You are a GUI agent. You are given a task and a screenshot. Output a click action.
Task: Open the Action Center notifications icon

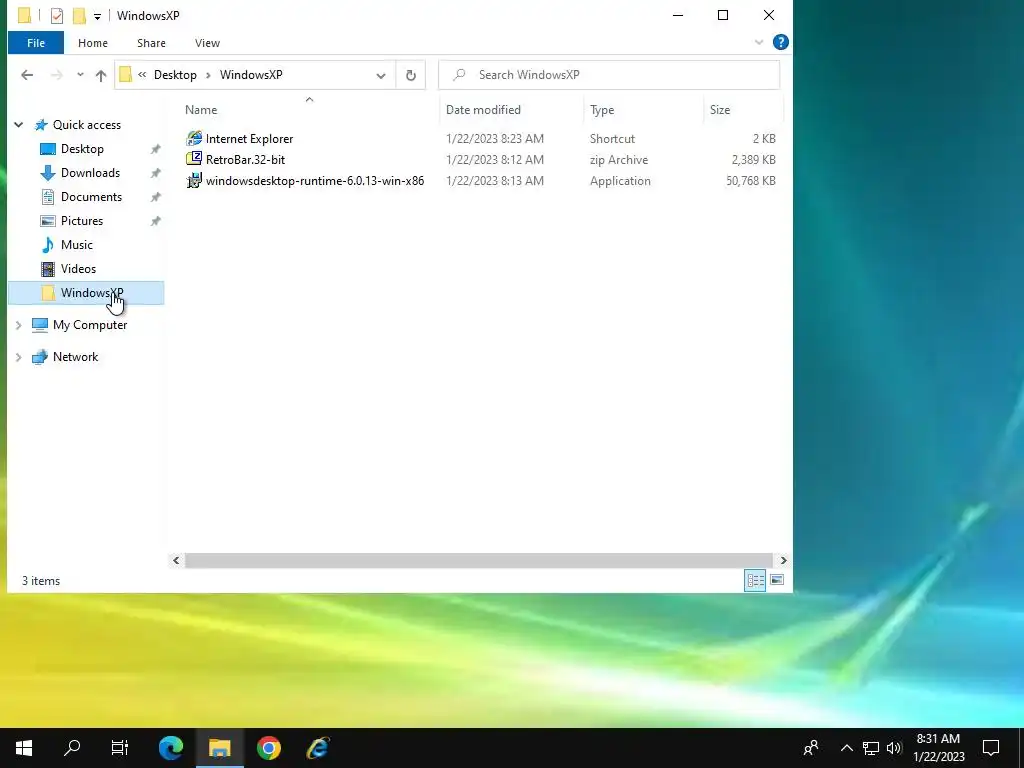pyautogui.click(x=991, y=748)
